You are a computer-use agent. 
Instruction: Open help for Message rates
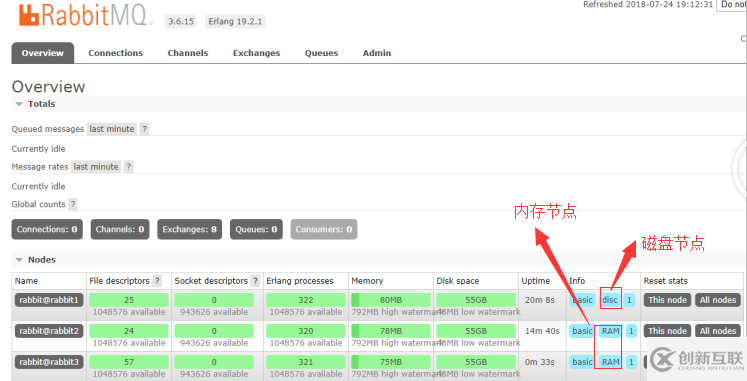pos(128,167)
